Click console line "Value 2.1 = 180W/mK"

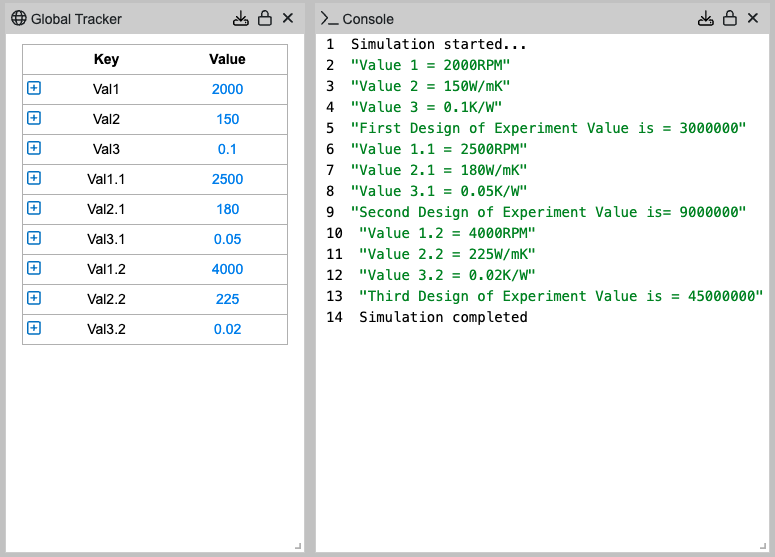point(438,170)
